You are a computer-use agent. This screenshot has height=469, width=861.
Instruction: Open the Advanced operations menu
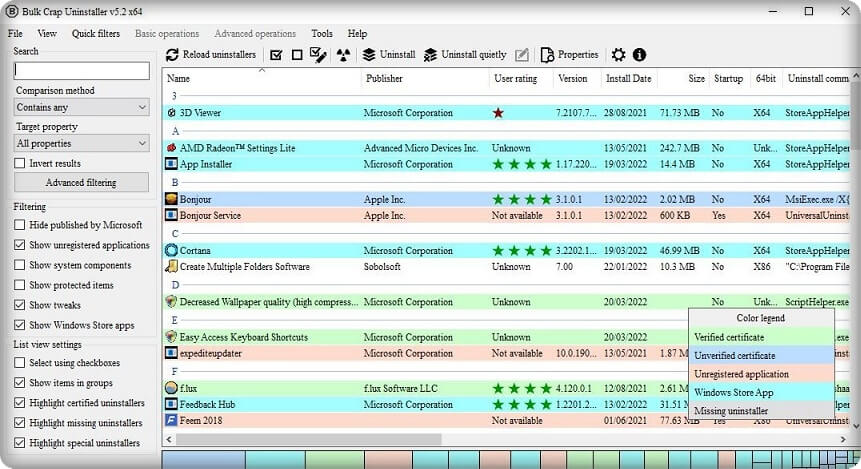(255, 34)
